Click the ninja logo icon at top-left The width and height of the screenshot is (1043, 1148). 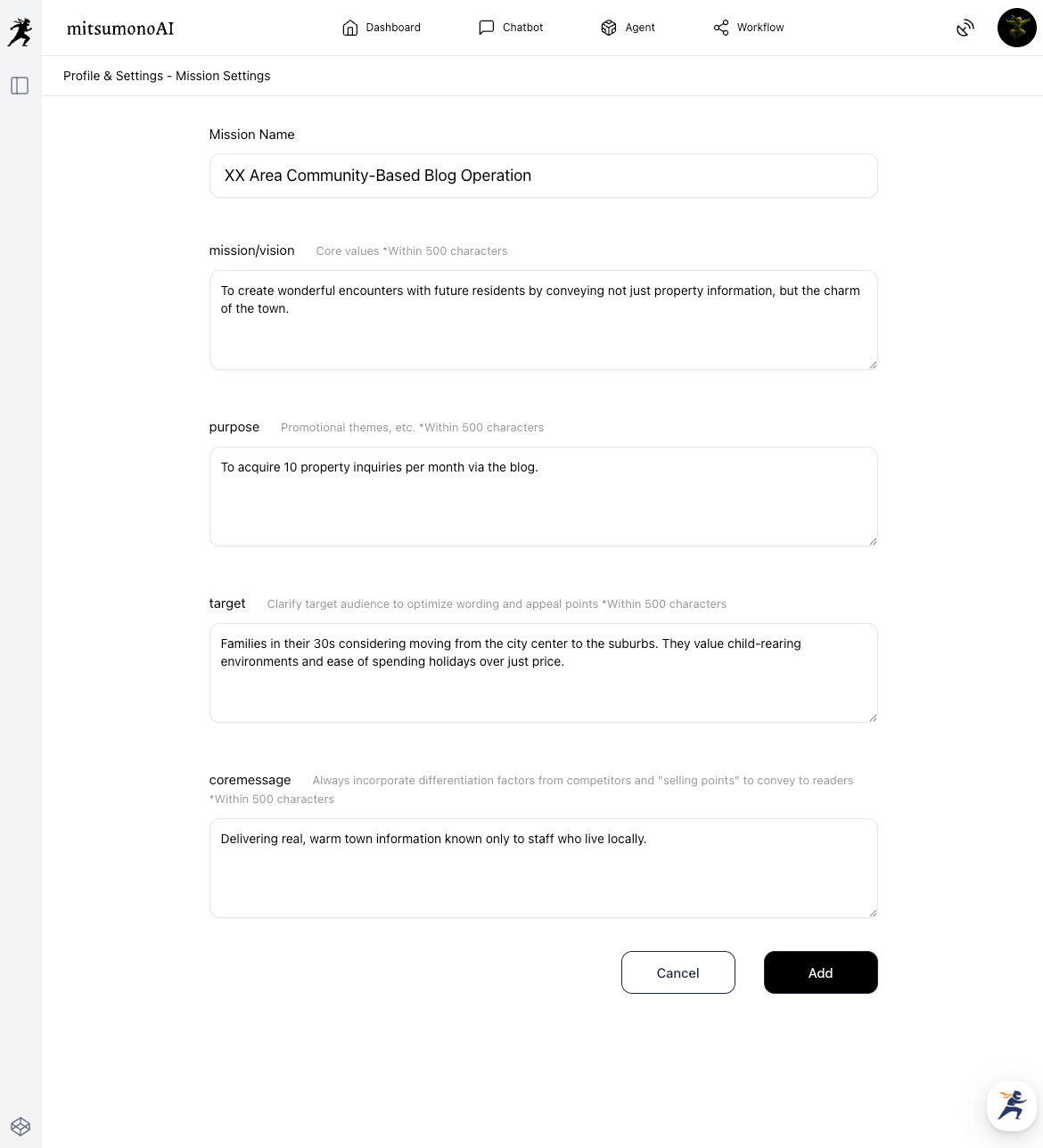coord(20,31)
